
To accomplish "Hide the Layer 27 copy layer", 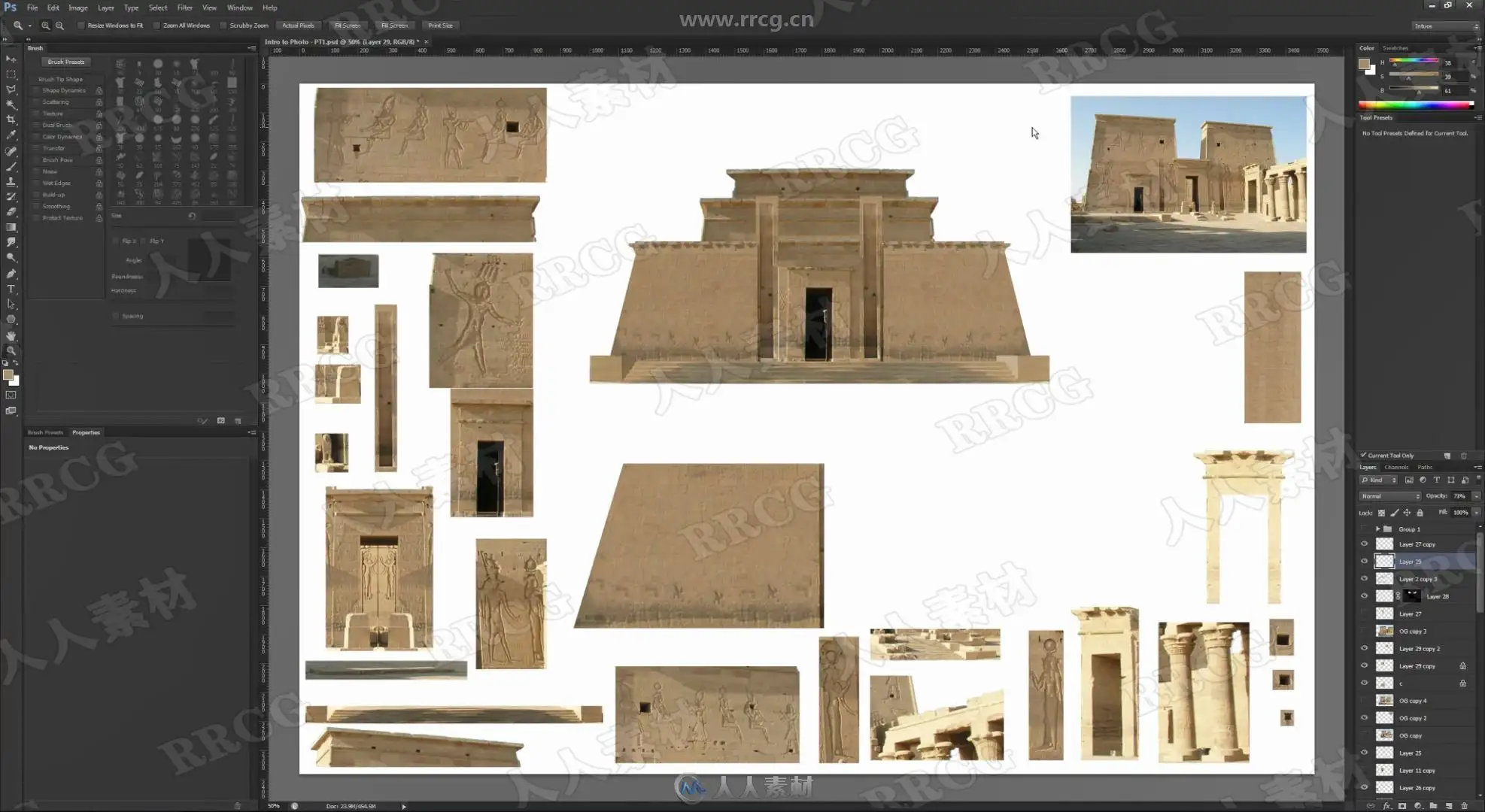I will pos(1364,544).
